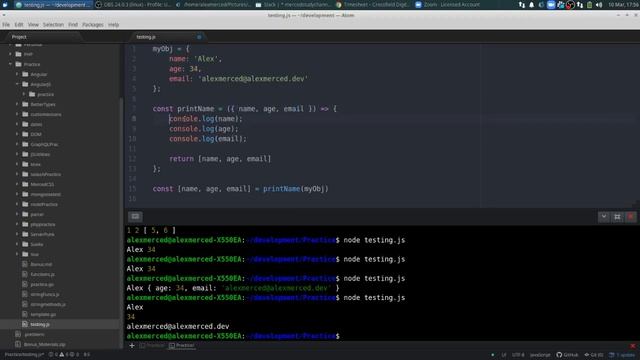This screenshot has height=360, width=640.
Task: Select the ServerPunk folder
Action: point(42,235)
